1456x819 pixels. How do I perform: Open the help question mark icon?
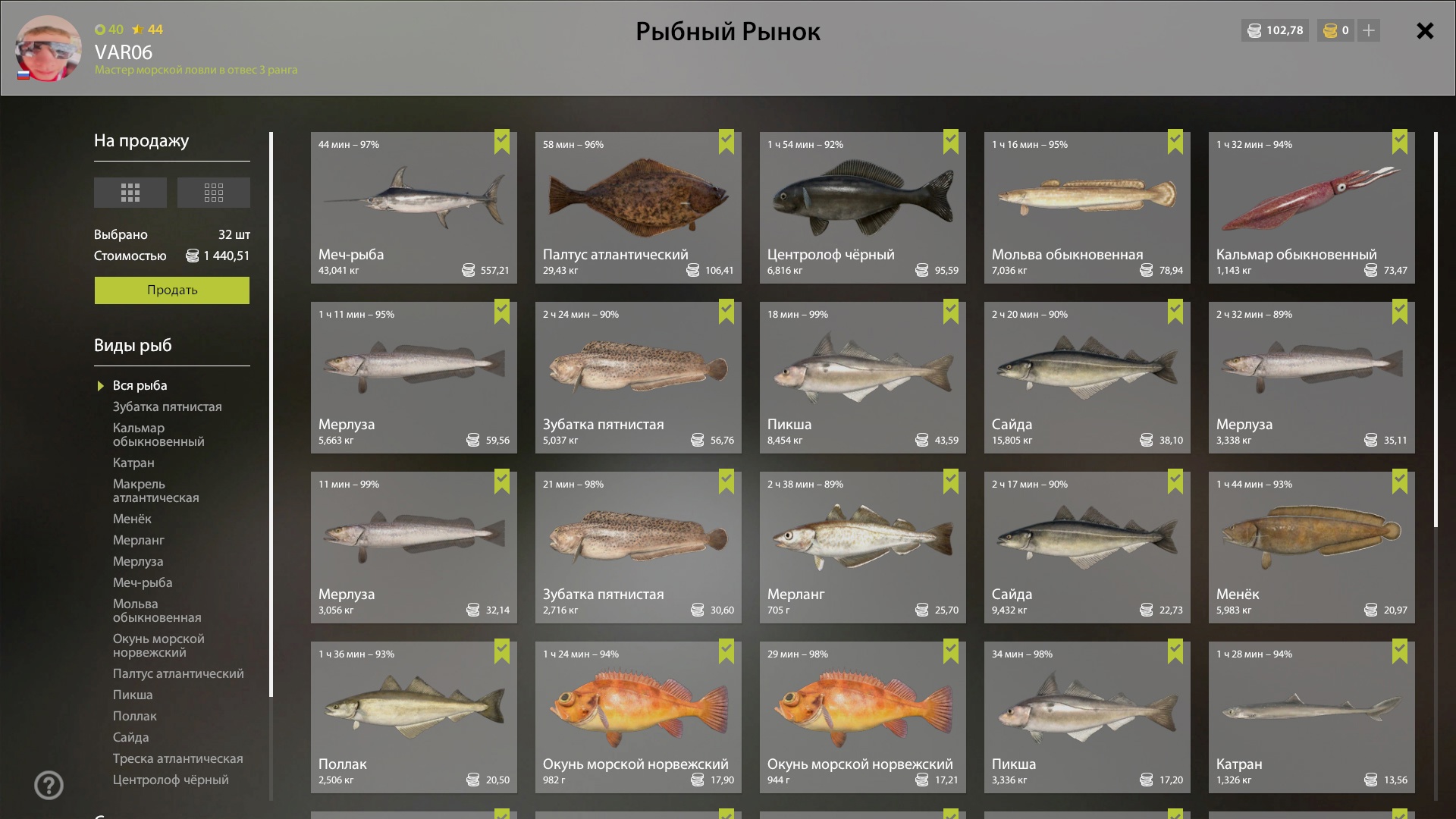click(49, 785)
